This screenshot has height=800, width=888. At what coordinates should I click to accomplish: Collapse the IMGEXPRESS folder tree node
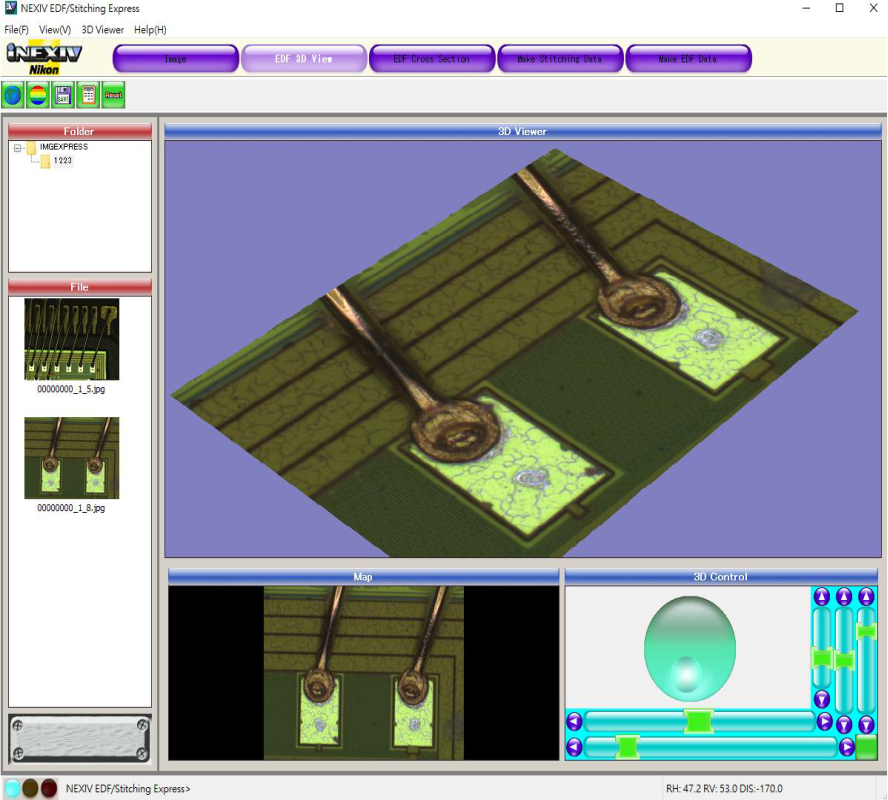click(18, 147)
